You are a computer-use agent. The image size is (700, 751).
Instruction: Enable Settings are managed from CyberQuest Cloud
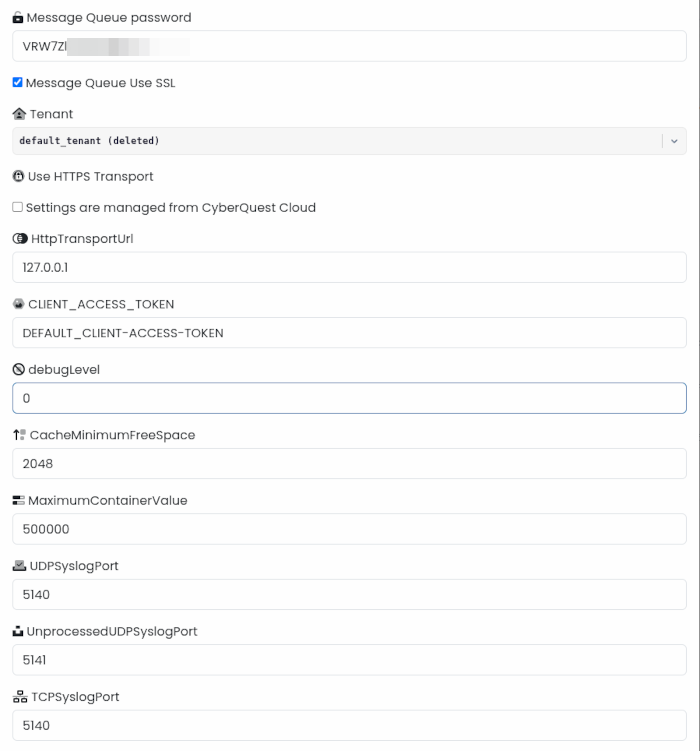pyautogui.click(x=17, y=207)
